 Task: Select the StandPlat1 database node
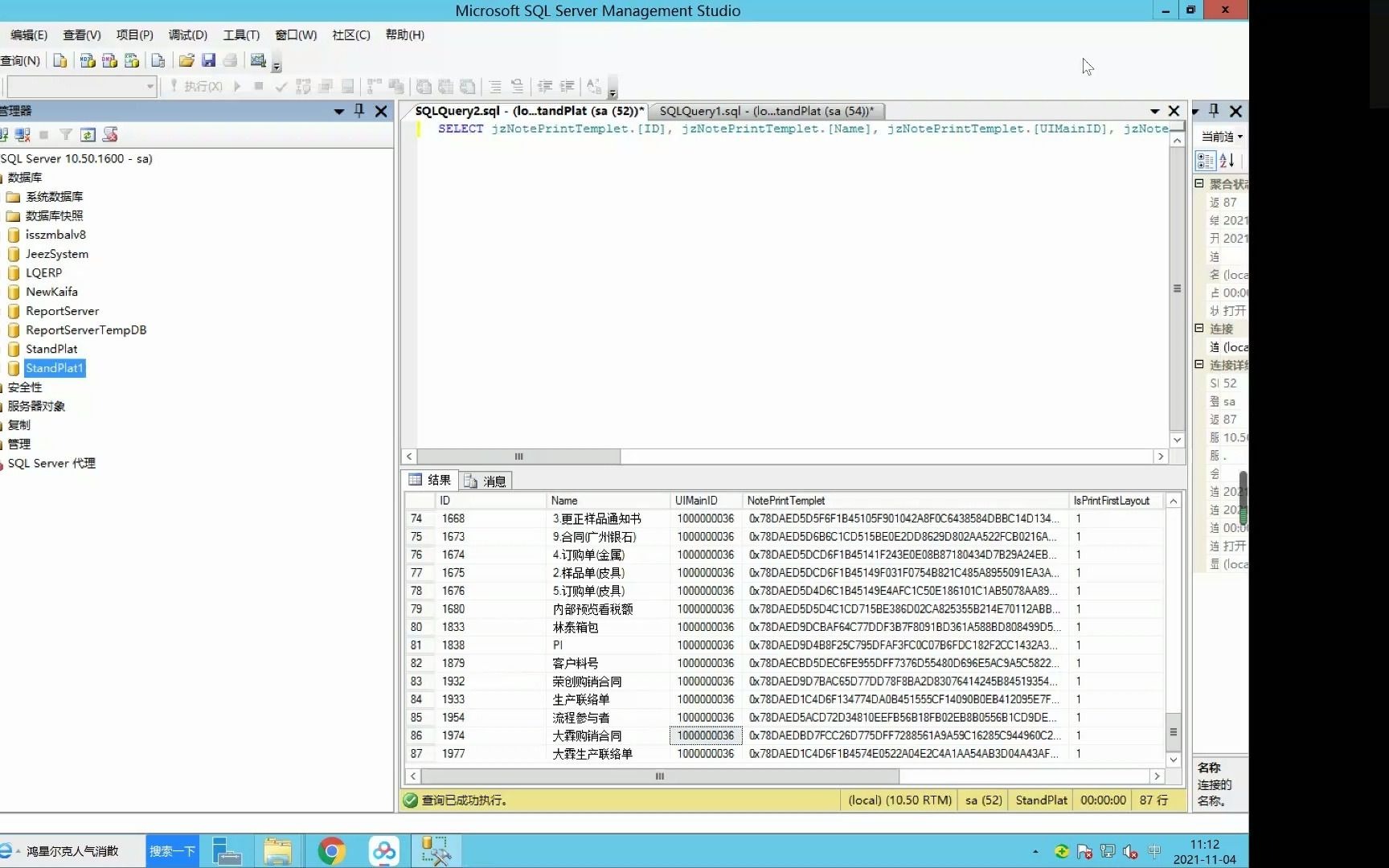(x=54, y=368)
